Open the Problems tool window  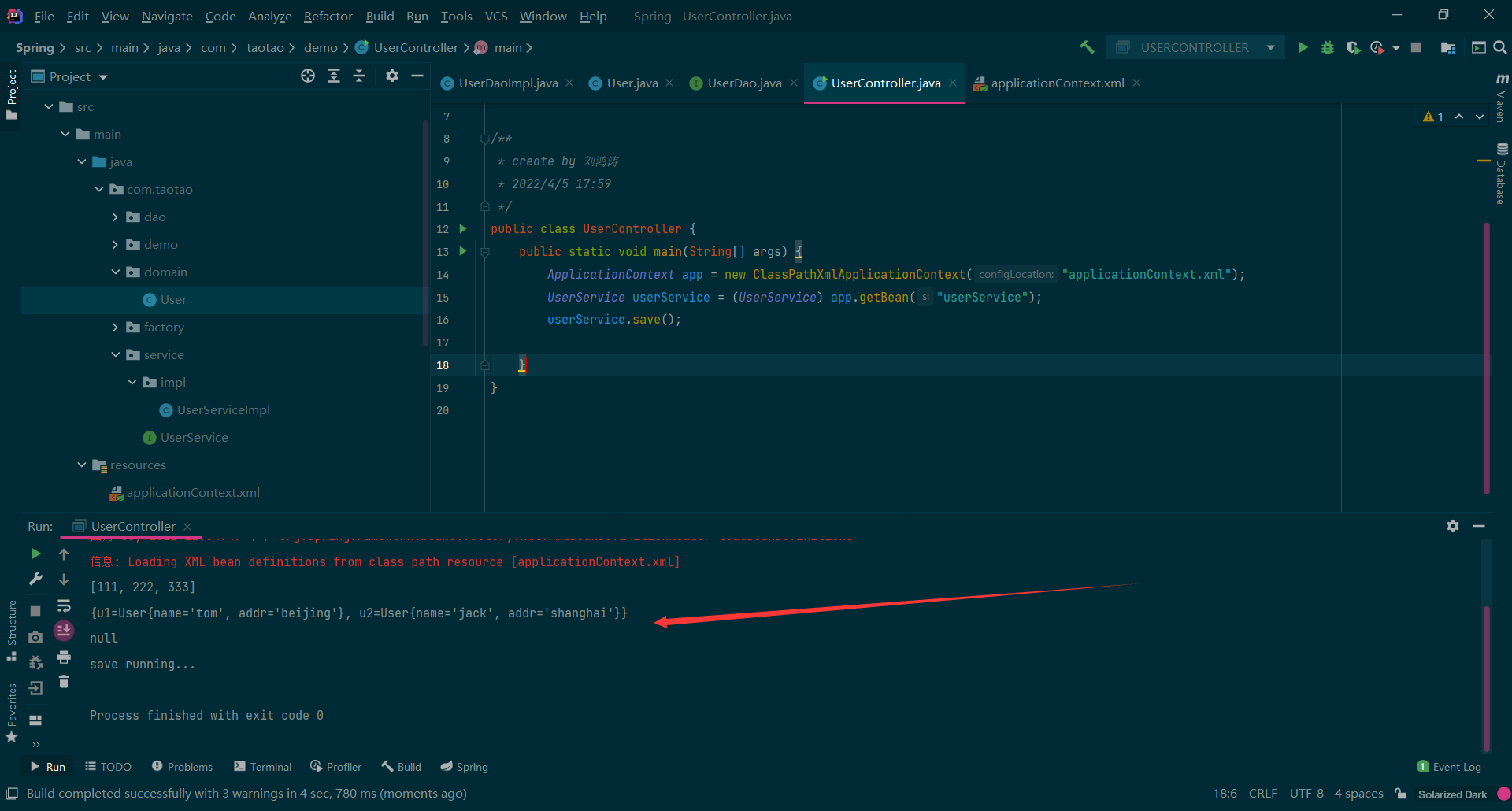coord(182,767)
